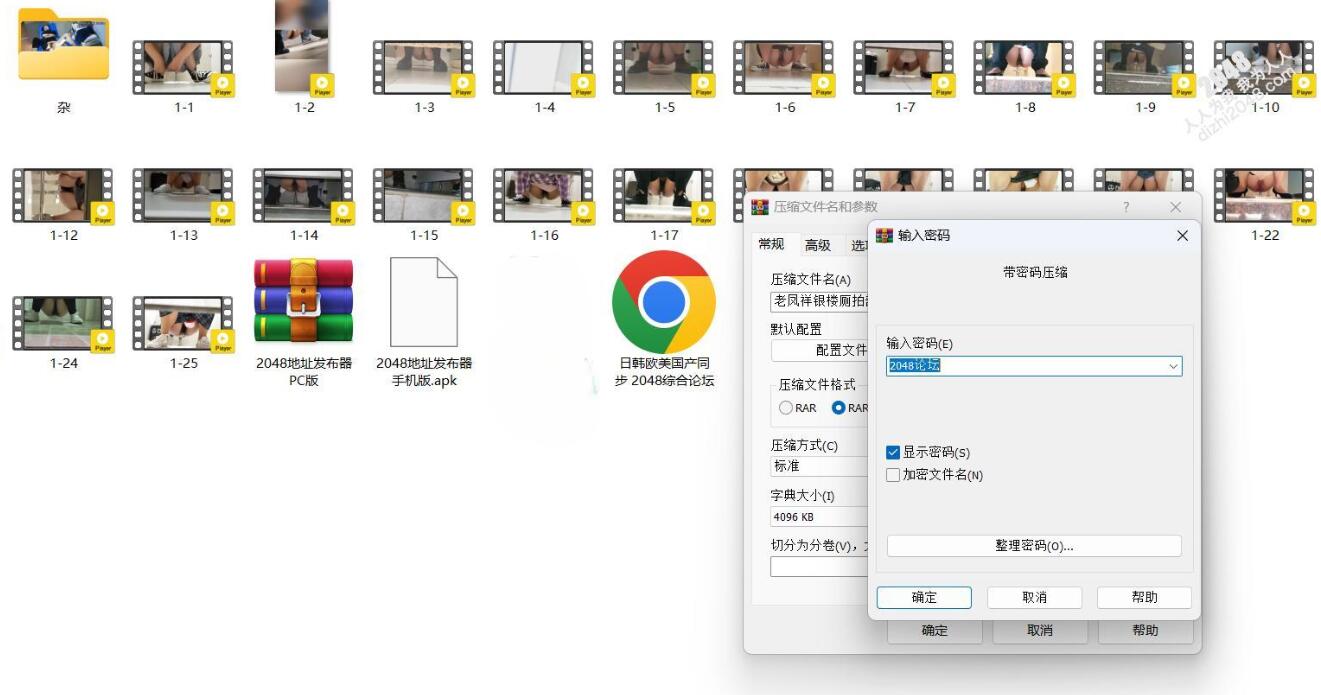The image size is (1321, 695).
Task: Select the 2048地址发布器手机版.apk file icon
Action: pyautogui.click(x=423, y=301)
